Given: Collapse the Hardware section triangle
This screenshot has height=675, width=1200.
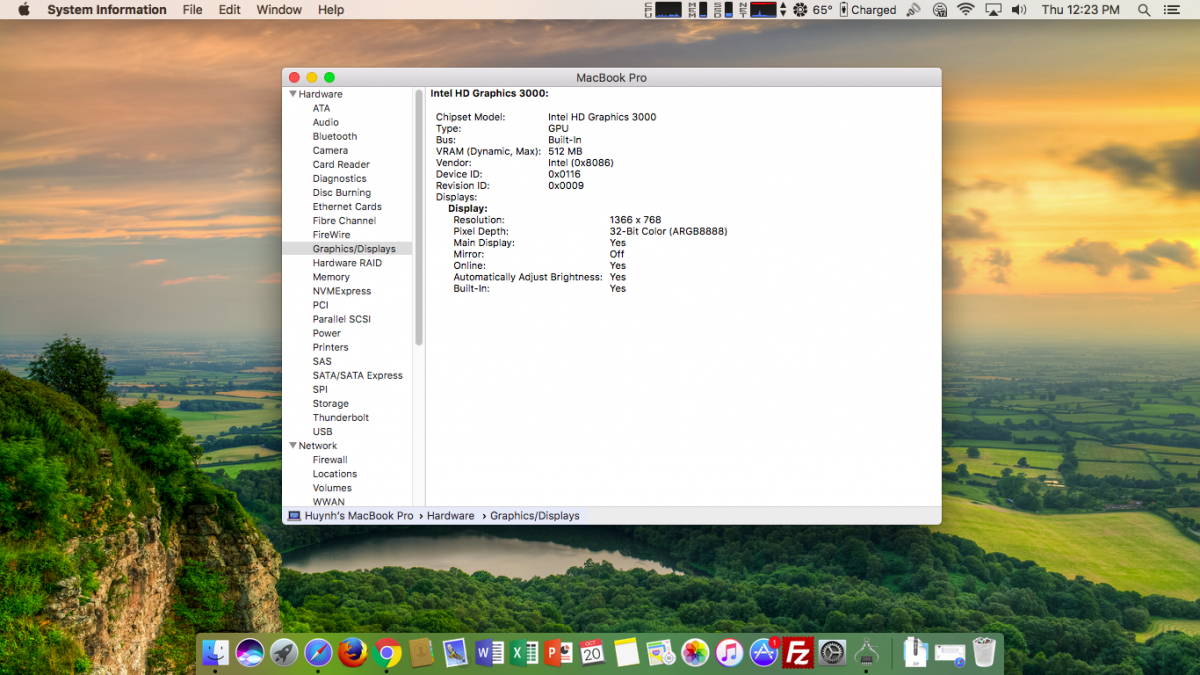Looking at the screenshot, I should 293,94.
